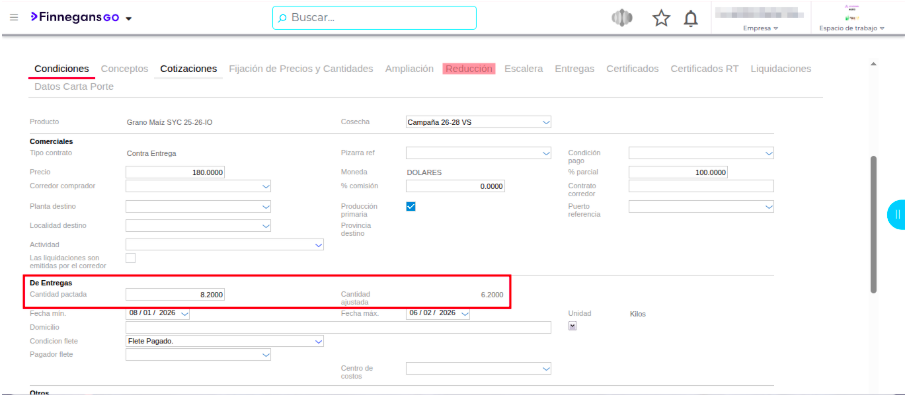This screenshot has height=416, width=908.
Task: Check liquidaciones emitidas por el corredor box
Action: tap(130, 258)
